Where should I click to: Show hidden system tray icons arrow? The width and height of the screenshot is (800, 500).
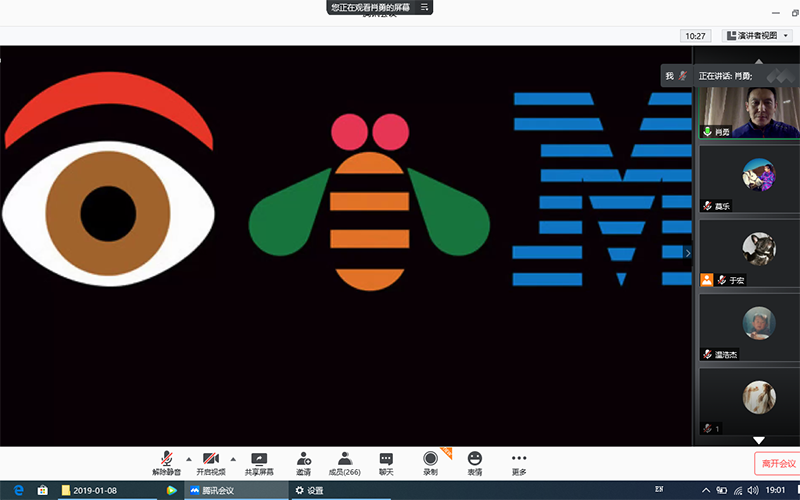pos(706,491)
